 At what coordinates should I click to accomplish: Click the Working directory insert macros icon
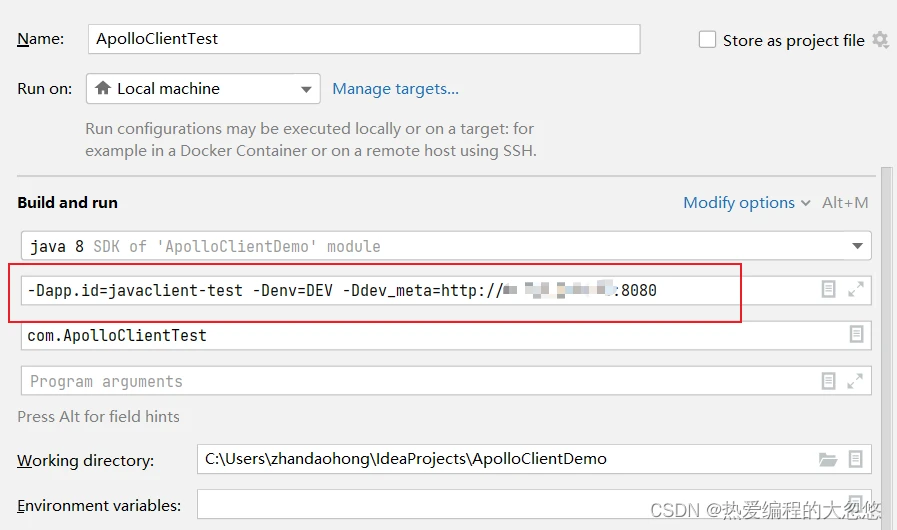[856, 460]
